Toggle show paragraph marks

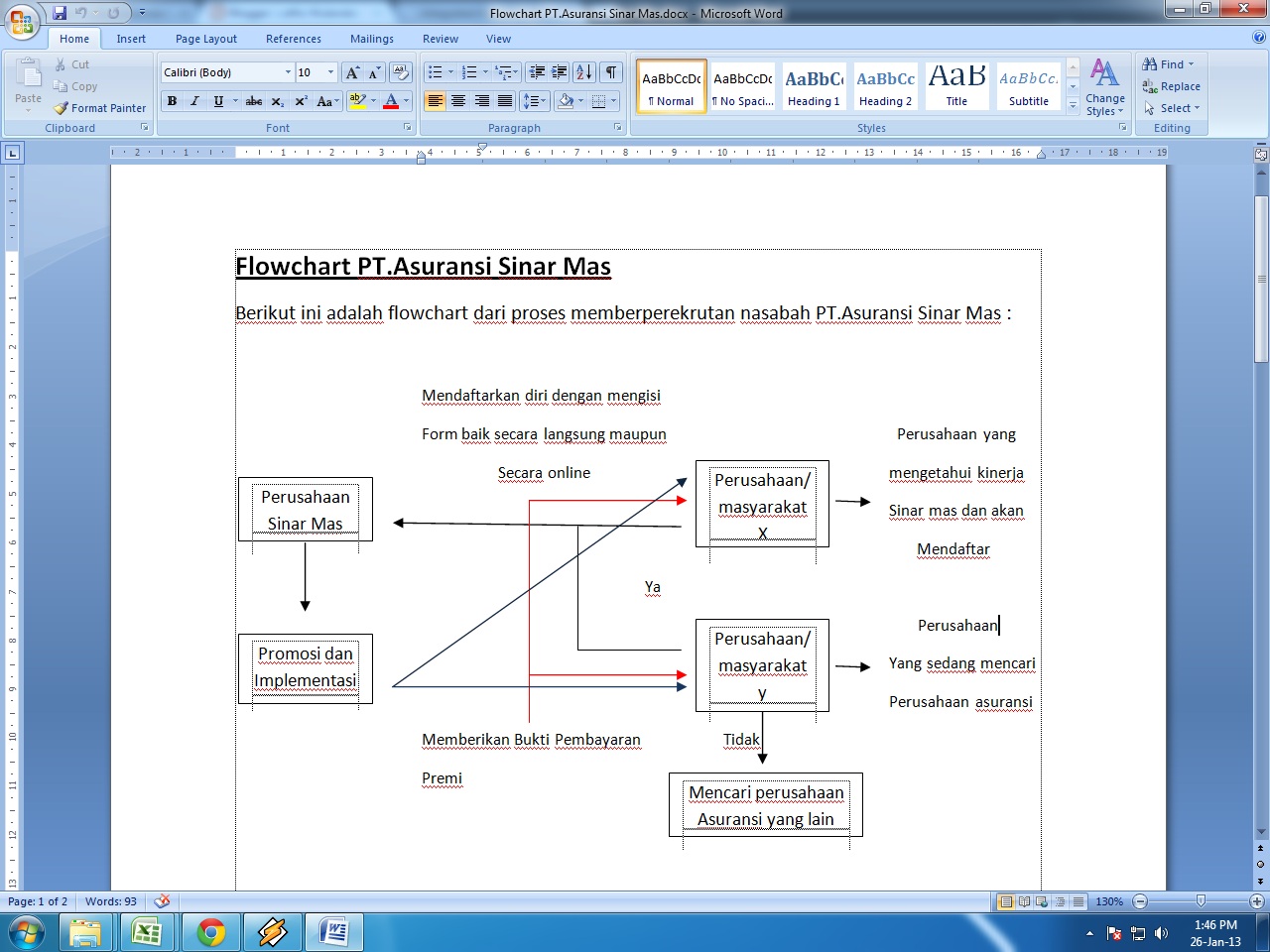click(x=611, y=72)
